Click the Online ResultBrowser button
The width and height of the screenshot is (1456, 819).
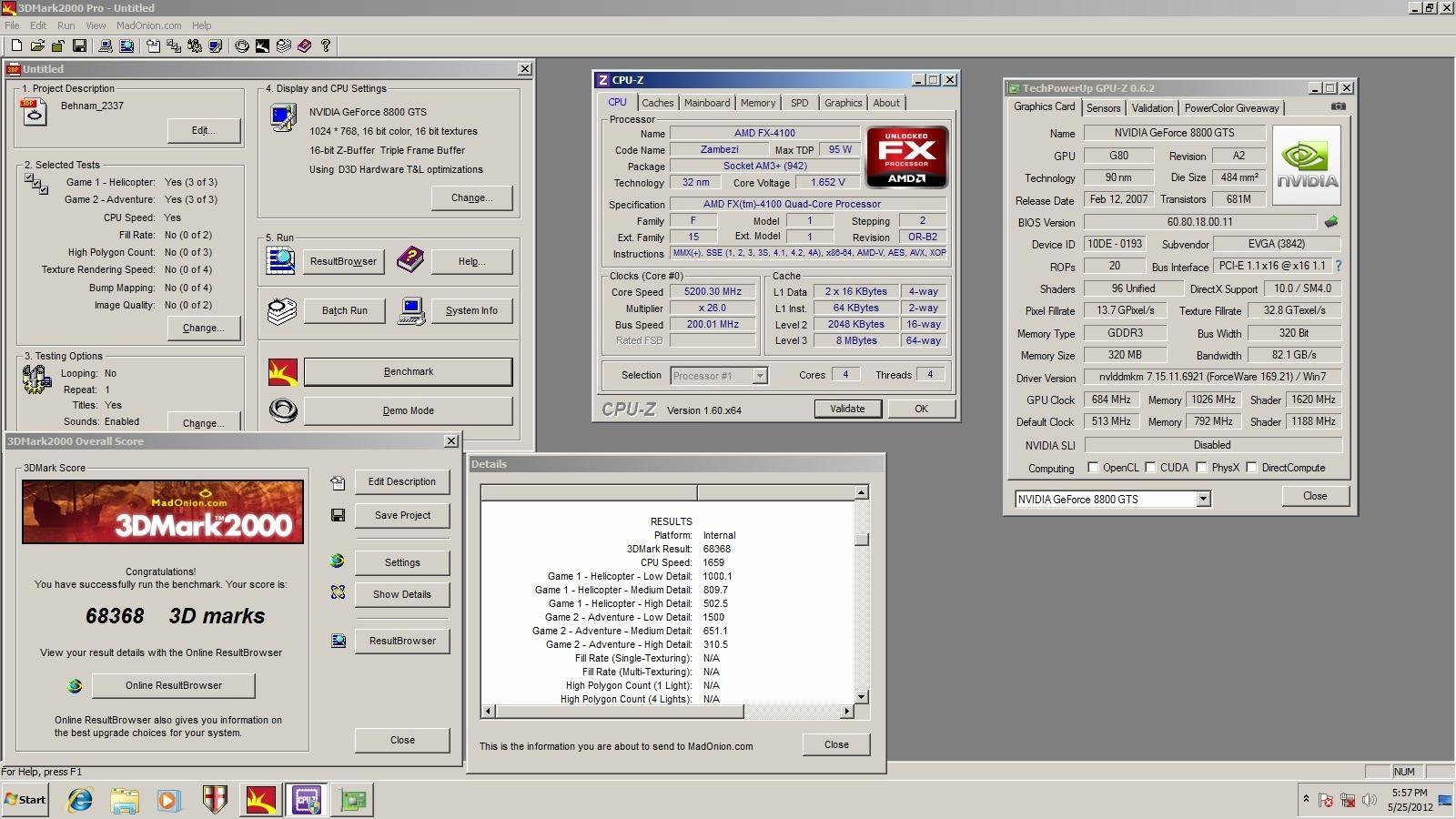coord(174,685)
